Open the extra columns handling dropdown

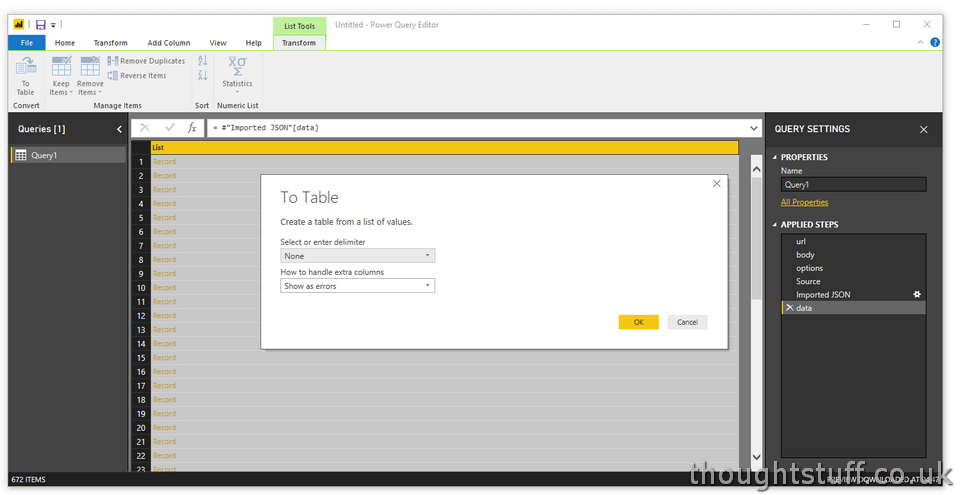[x=357, y=286]
